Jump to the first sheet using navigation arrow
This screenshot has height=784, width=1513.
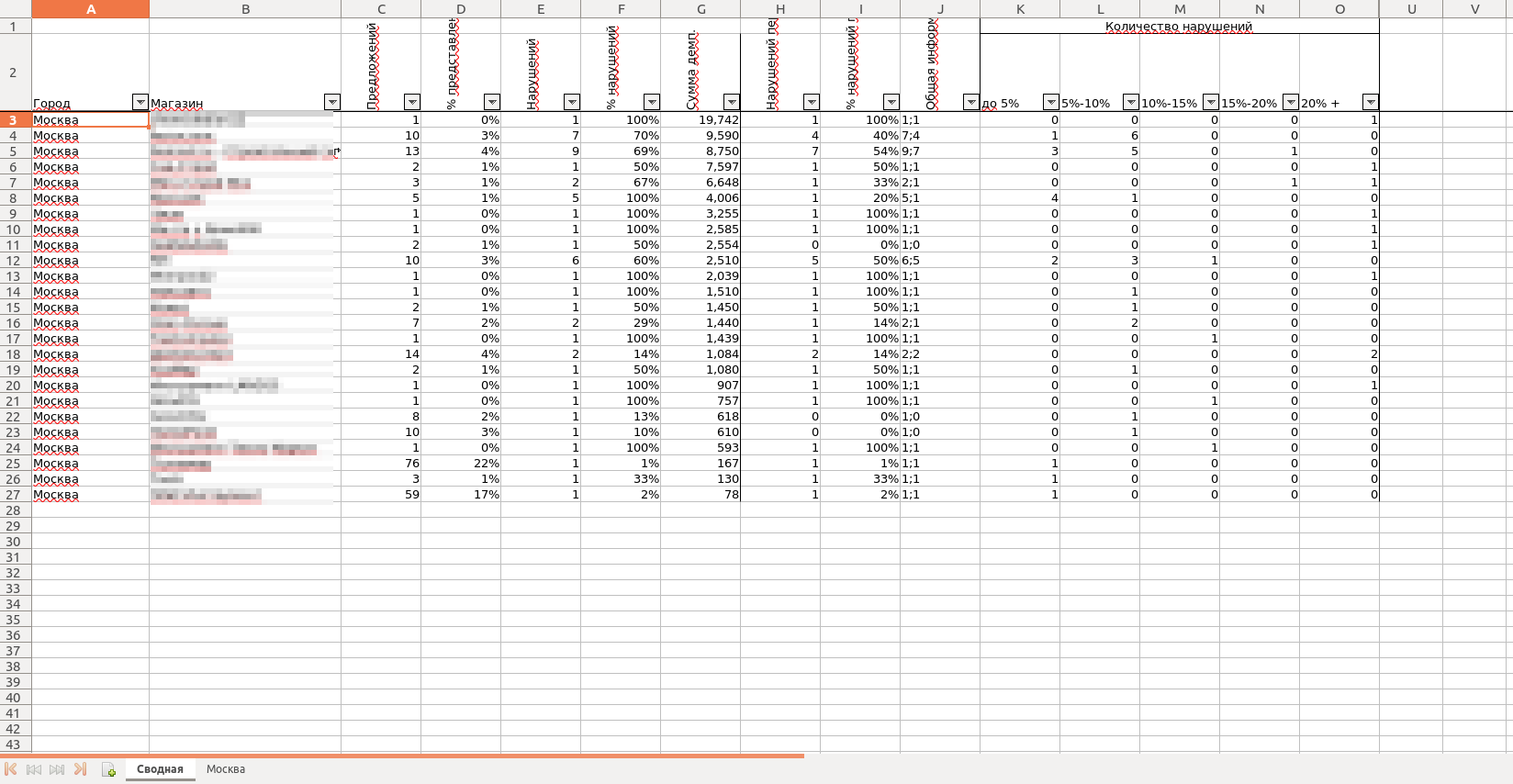(x=11, y=769)
